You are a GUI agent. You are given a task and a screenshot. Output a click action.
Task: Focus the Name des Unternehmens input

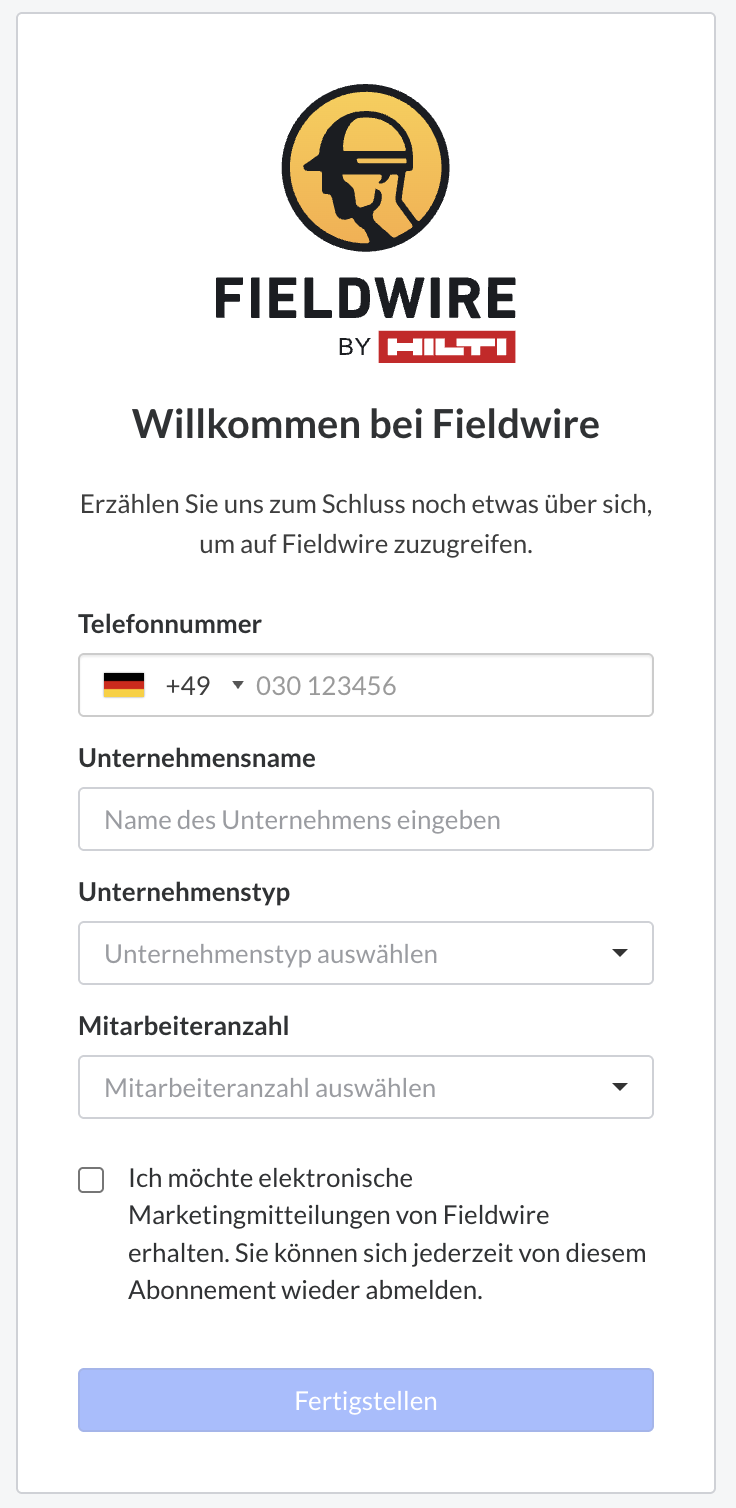pyautogui.click(x=366, y=820)
